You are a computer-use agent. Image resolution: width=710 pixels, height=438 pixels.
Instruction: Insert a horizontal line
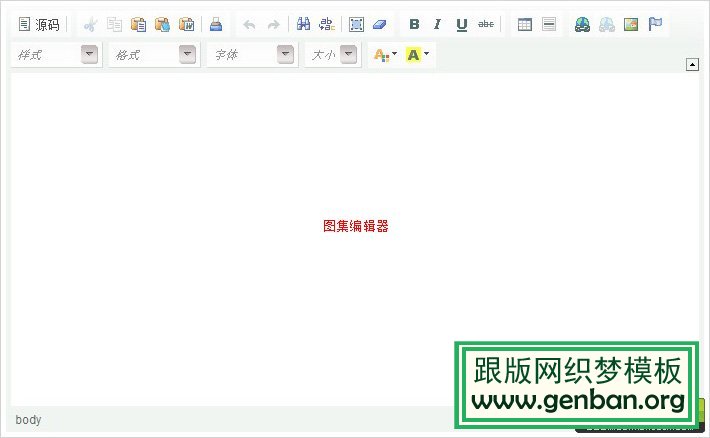pos(549,24)
